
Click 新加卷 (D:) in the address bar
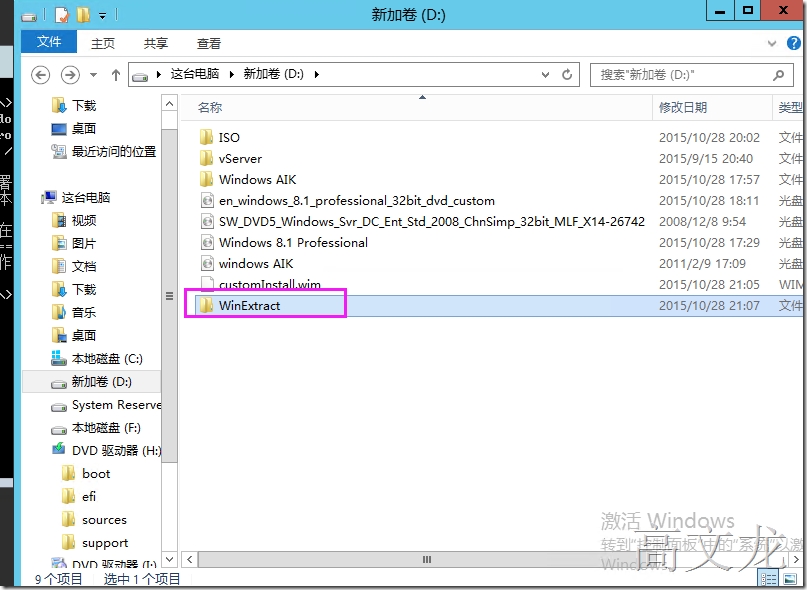(273, 74)
